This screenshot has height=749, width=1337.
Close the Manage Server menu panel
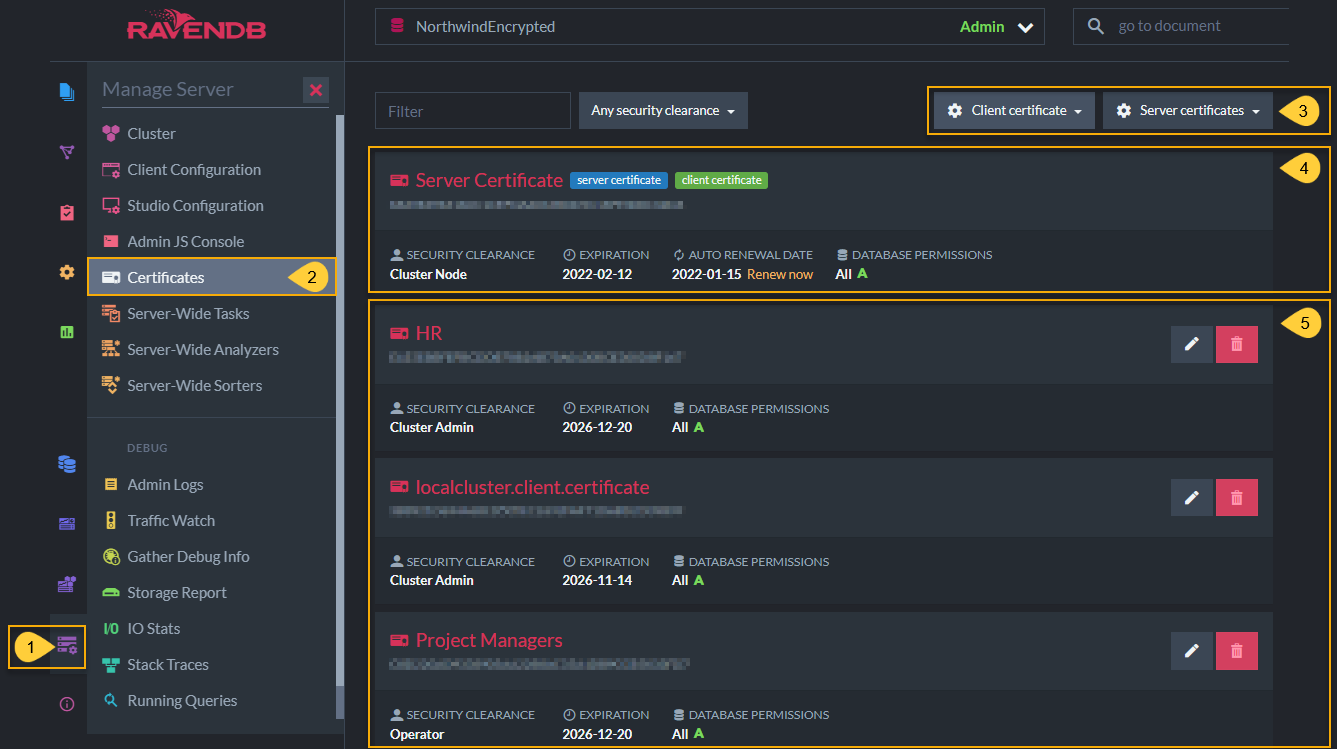click(316, 90)
